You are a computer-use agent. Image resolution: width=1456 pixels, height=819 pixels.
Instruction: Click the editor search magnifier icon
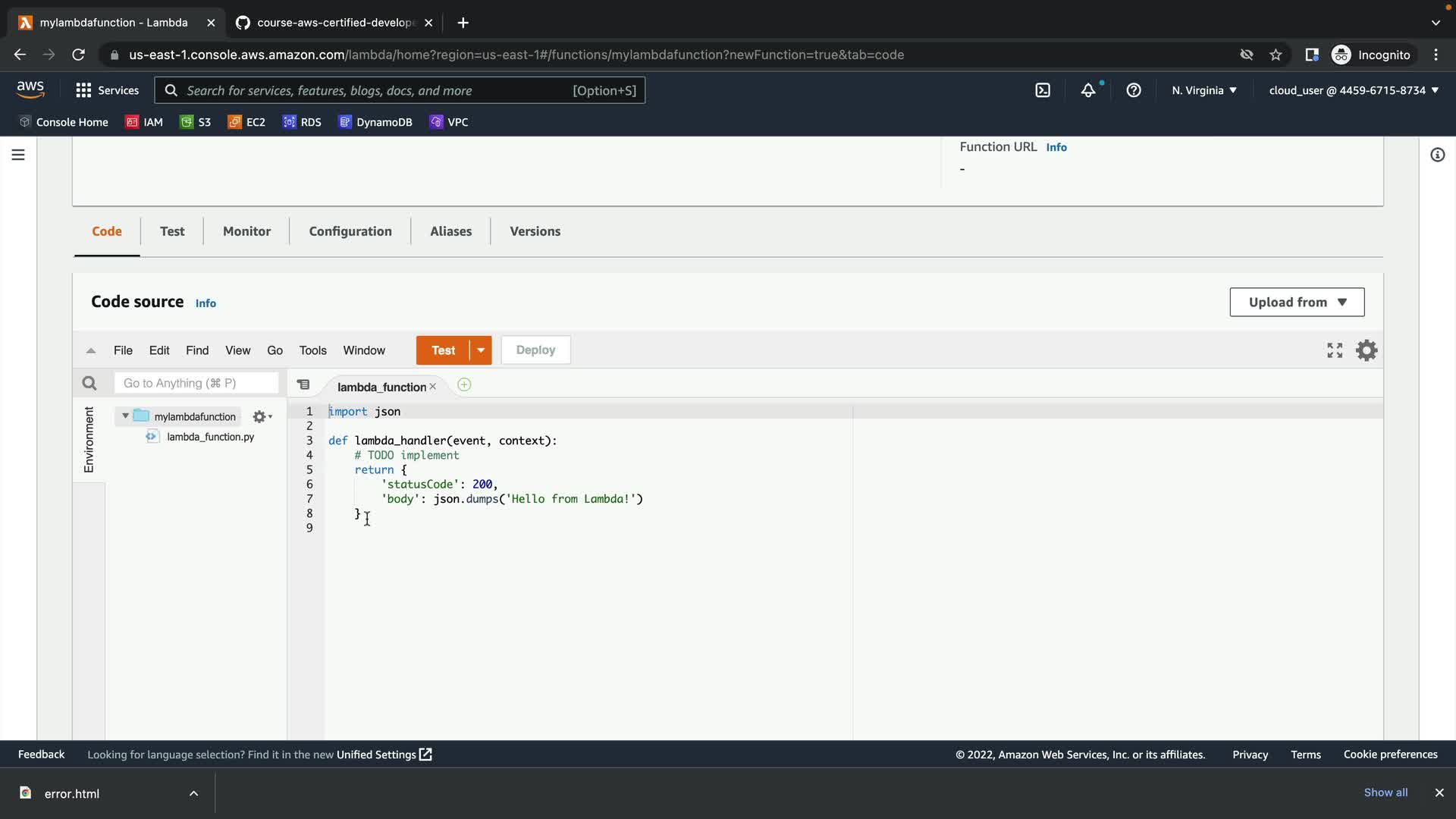[x=89, y=384]
